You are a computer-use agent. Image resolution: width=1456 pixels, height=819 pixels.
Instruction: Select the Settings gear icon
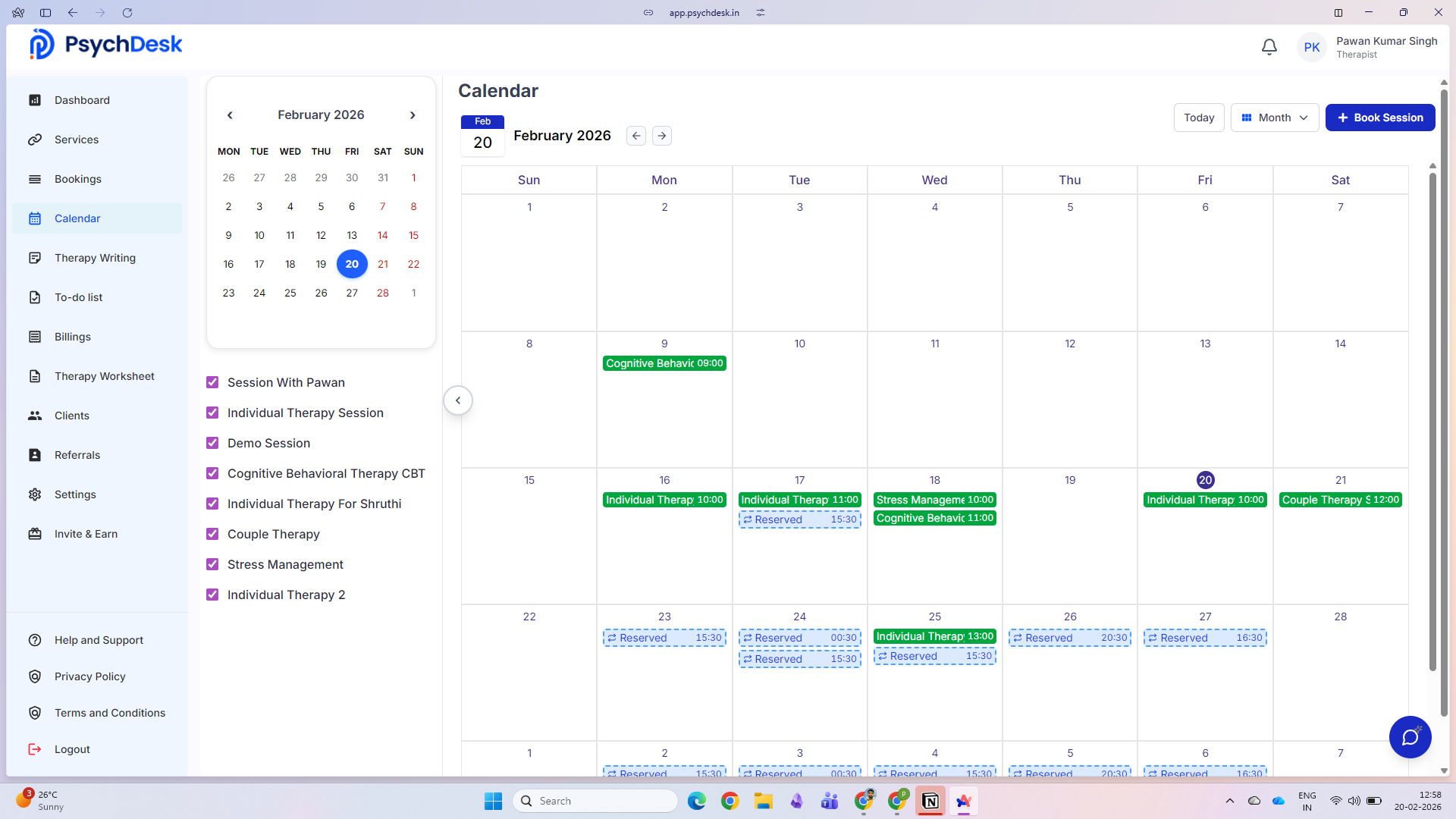coord(35,494)
